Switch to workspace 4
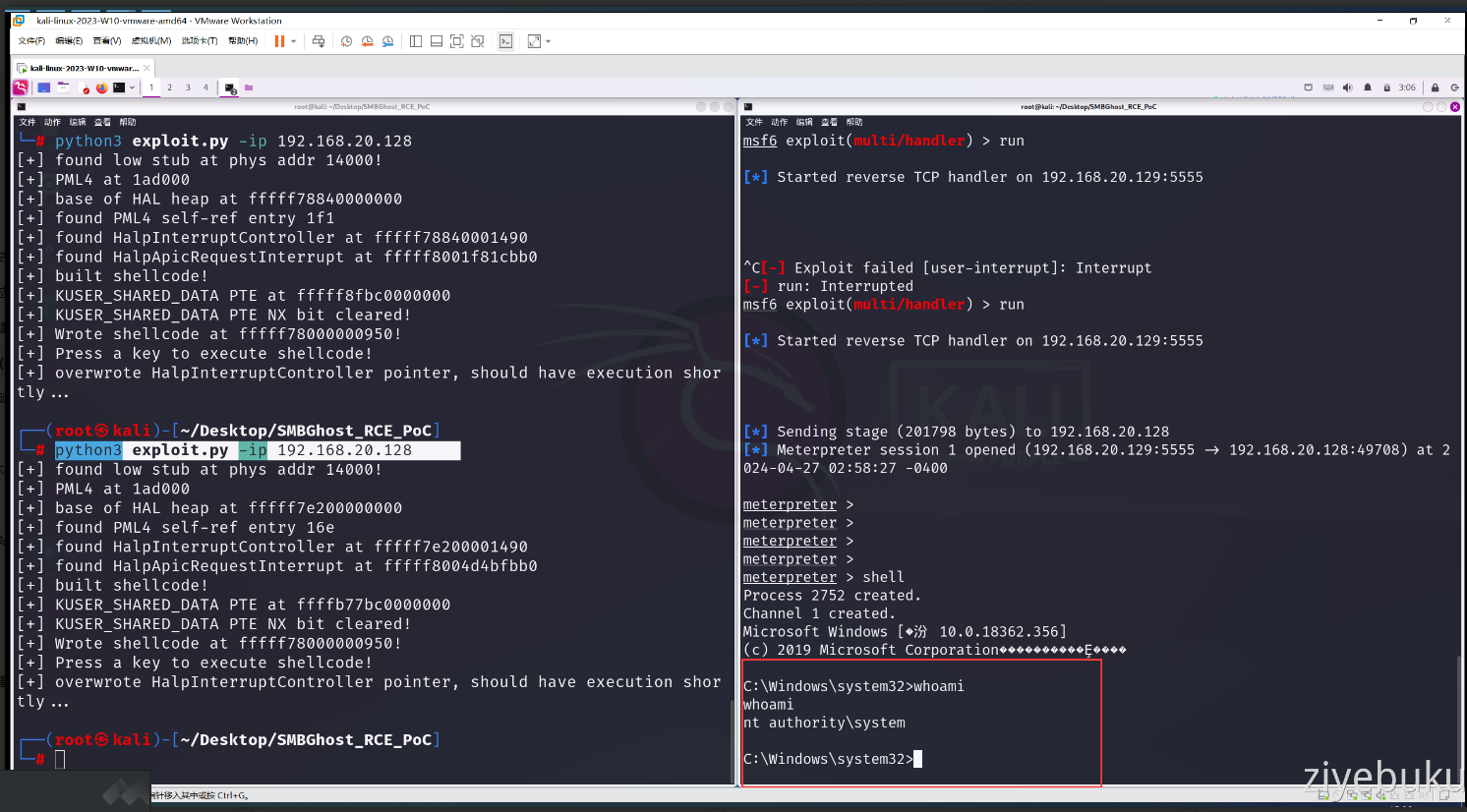 click(x=205, y=87)
